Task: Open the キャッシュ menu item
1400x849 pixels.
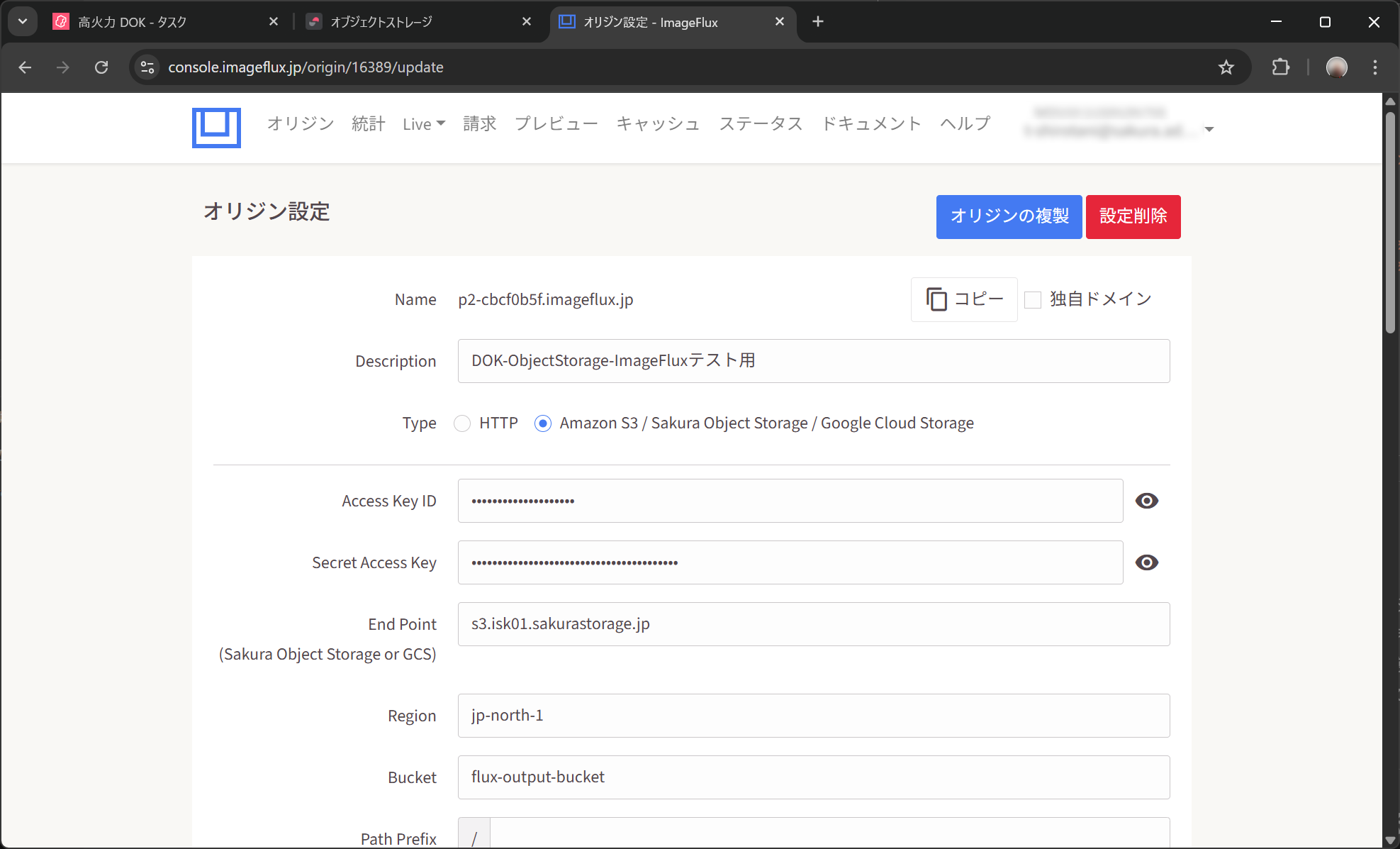Action: tap(658, 124)
